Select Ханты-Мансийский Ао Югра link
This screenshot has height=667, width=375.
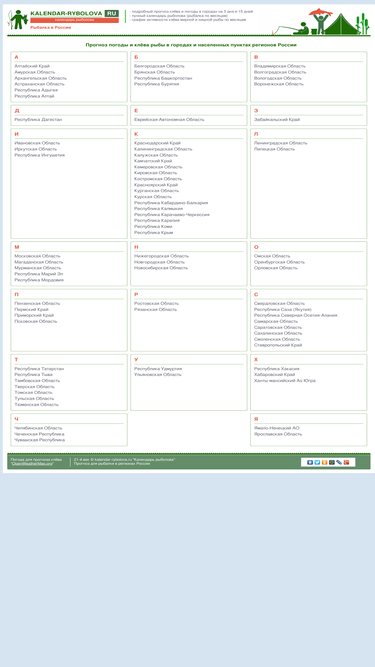pos(285,381)
